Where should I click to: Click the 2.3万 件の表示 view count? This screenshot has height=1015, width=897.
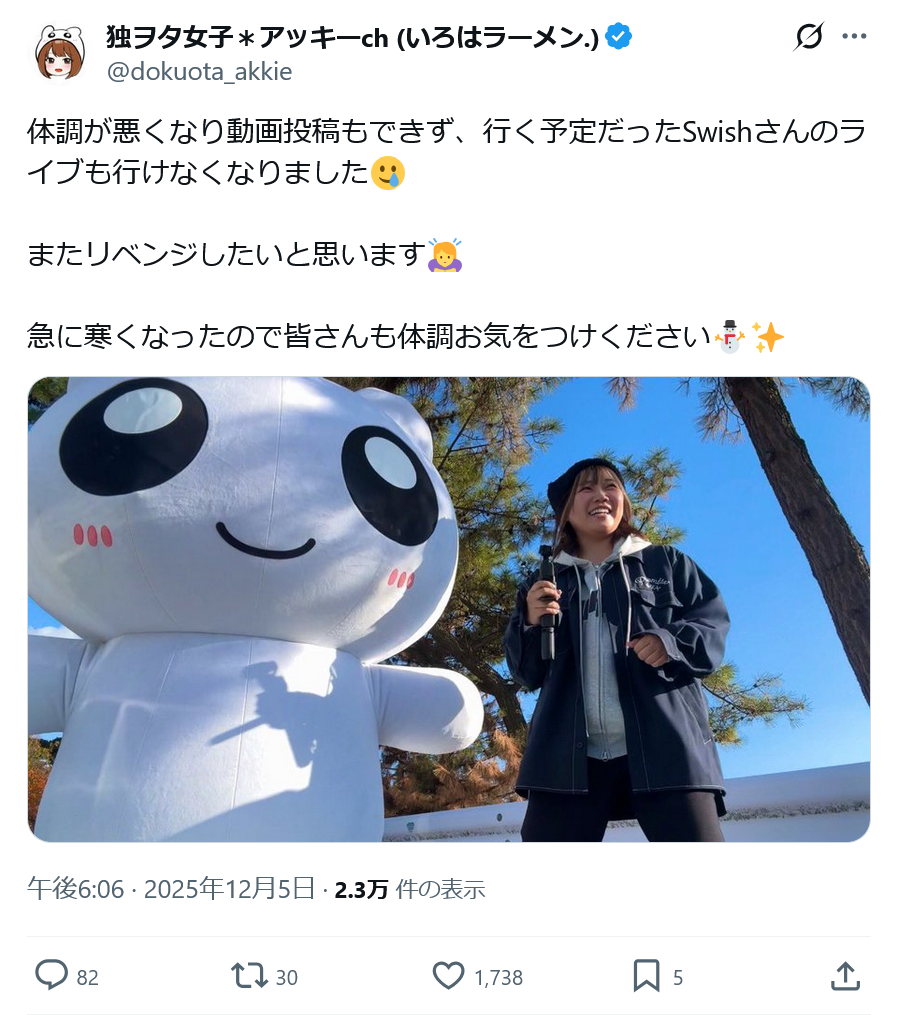coord(410,889)
